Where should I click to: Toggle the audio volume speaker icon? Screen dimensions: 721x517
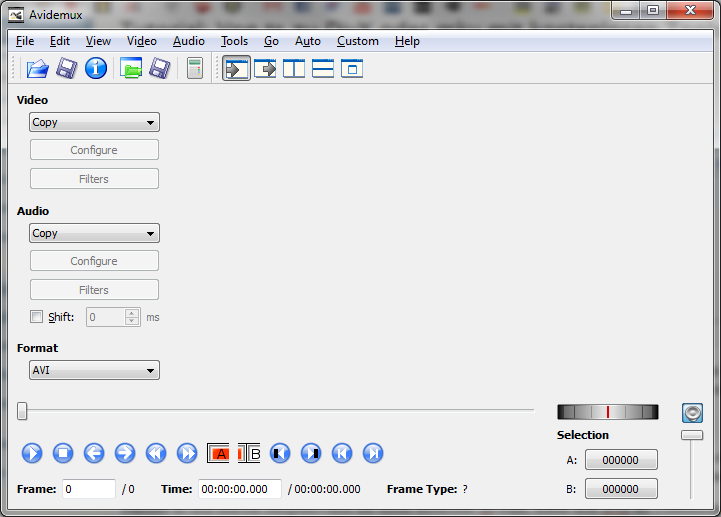[692, 413]
